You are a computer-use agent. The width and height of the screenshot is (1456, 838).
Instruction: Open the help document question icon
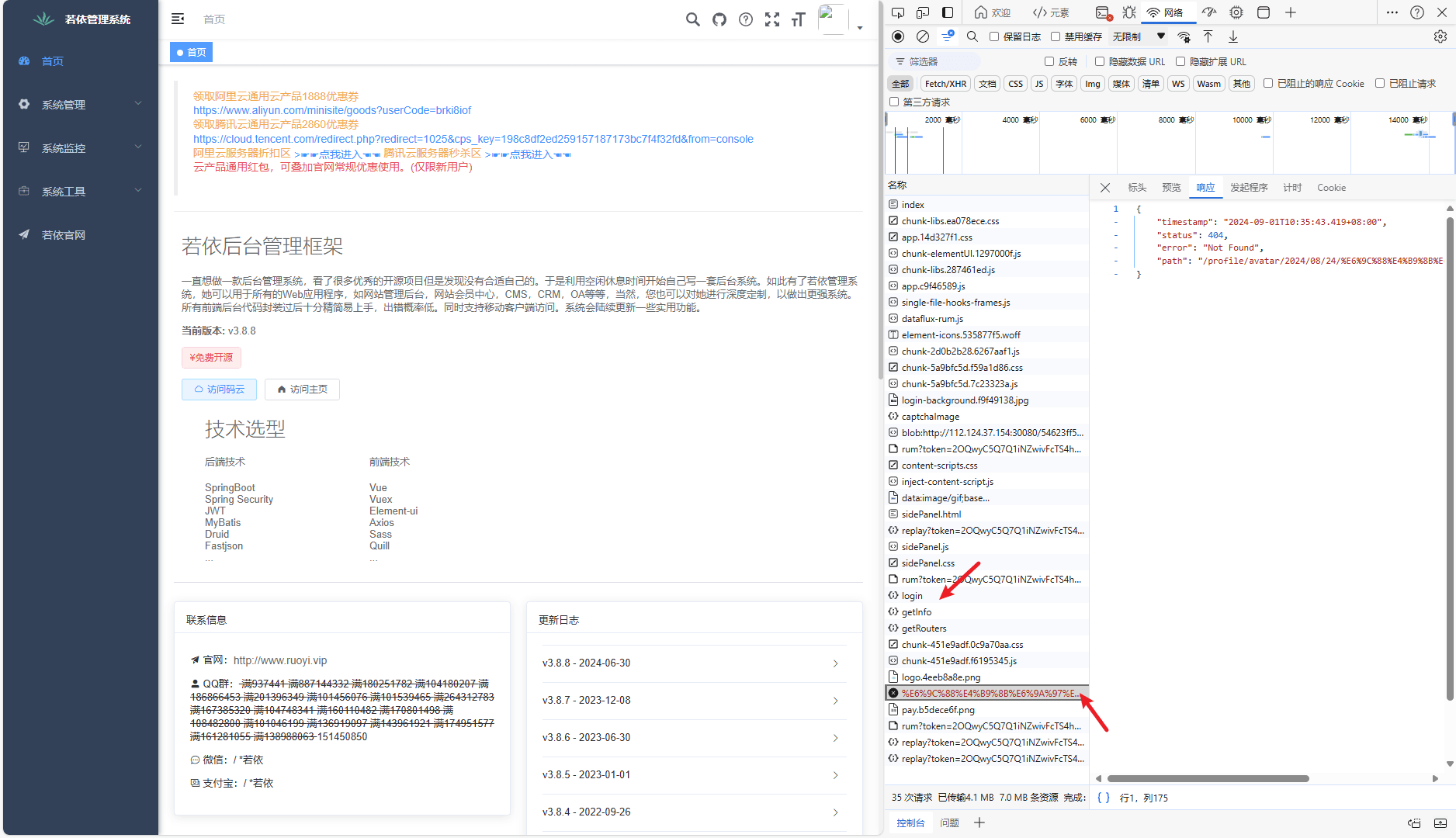coord(746,19)
